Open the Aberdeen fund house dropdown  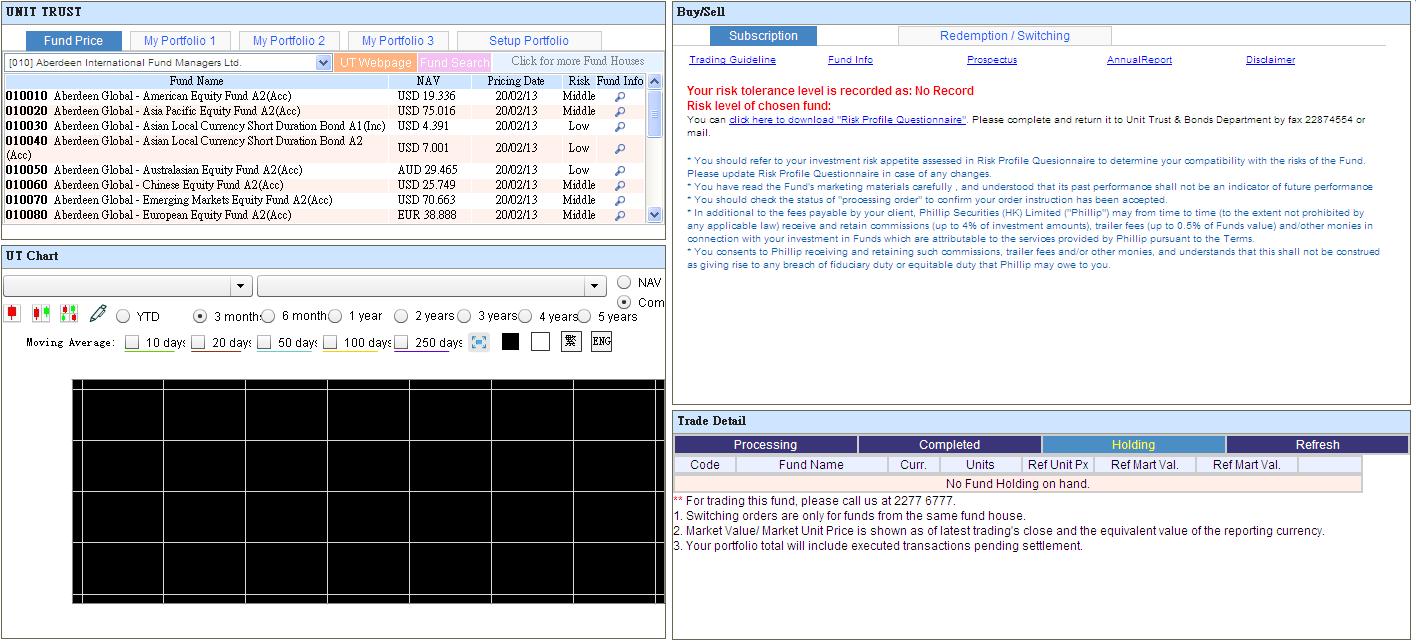[x=323, y=63]
